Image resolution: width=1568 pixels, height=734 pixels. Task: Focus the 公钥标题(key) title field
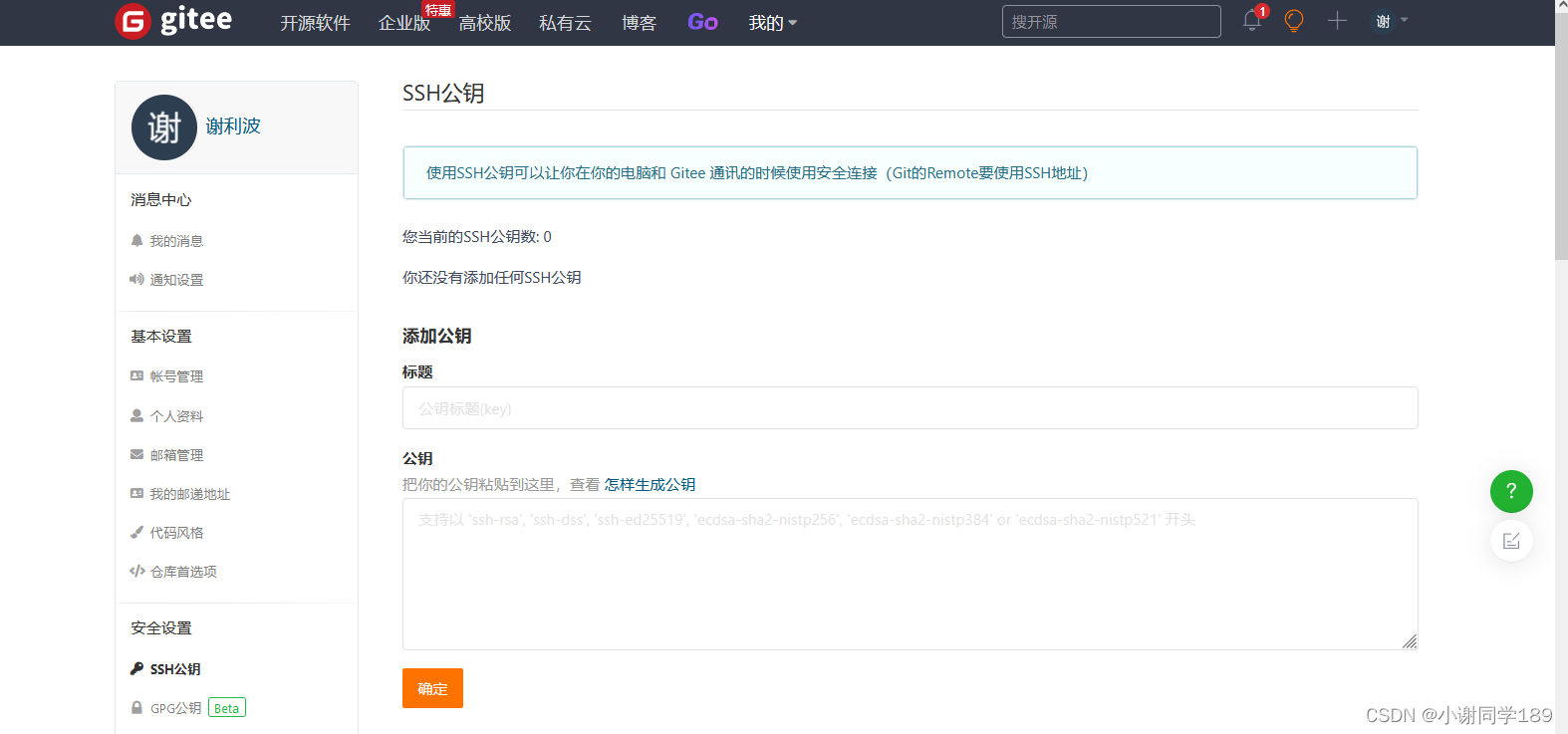click(x=910, y=408)
